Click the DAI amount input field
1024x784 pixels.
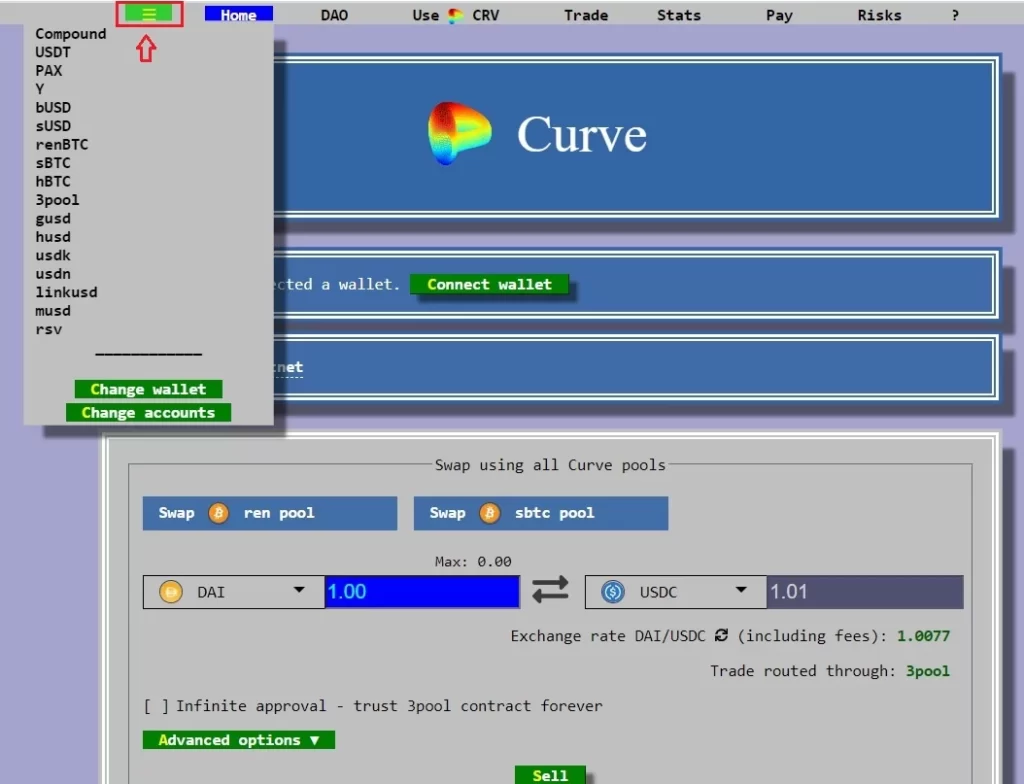[x=421, y=592]
